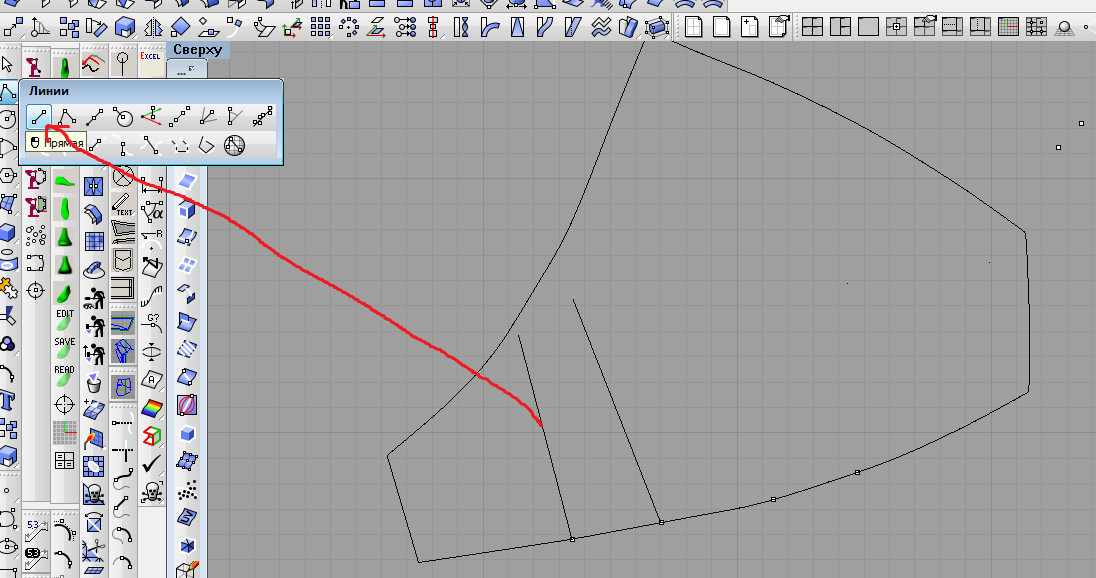
Task: Click the skull icon with corner brackets
Action: pyautogui.click(x=152, y=492)
